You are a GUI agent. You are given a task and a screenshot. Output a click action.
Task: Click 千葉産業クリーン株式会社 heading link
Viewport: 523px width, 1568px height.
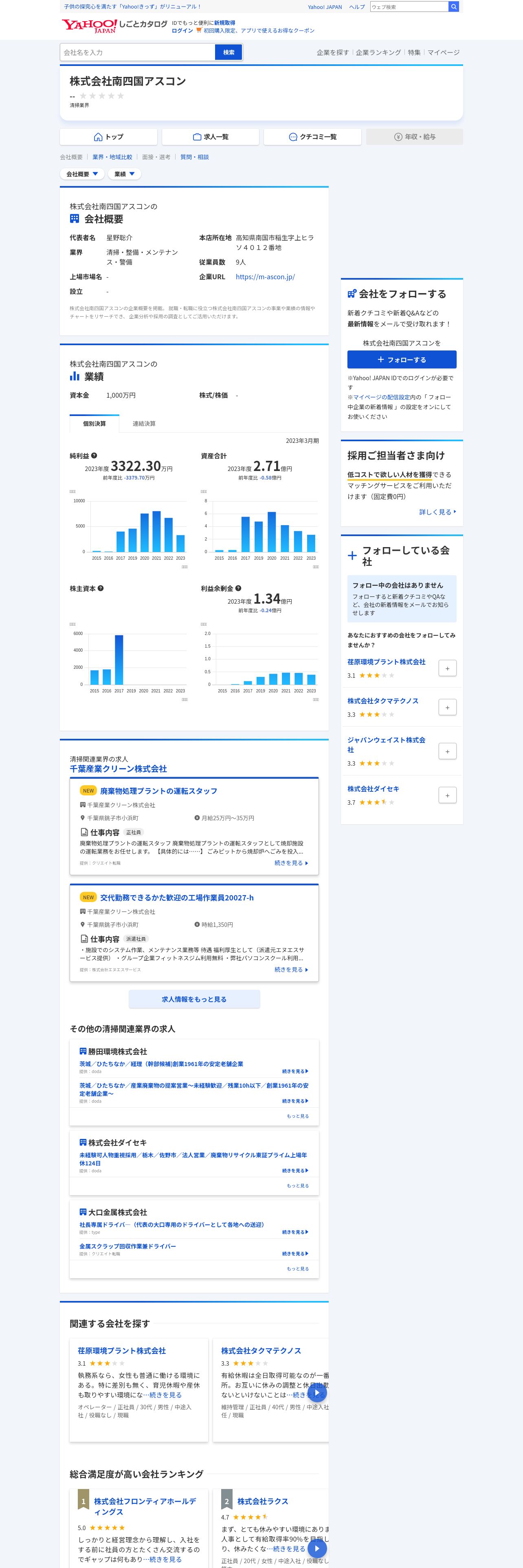[x=118, y=769]
